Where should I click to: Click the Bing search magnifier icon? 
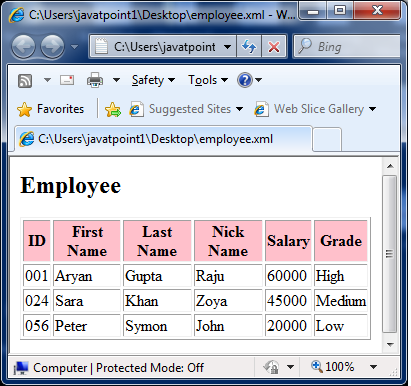click(x=305, y=46)
